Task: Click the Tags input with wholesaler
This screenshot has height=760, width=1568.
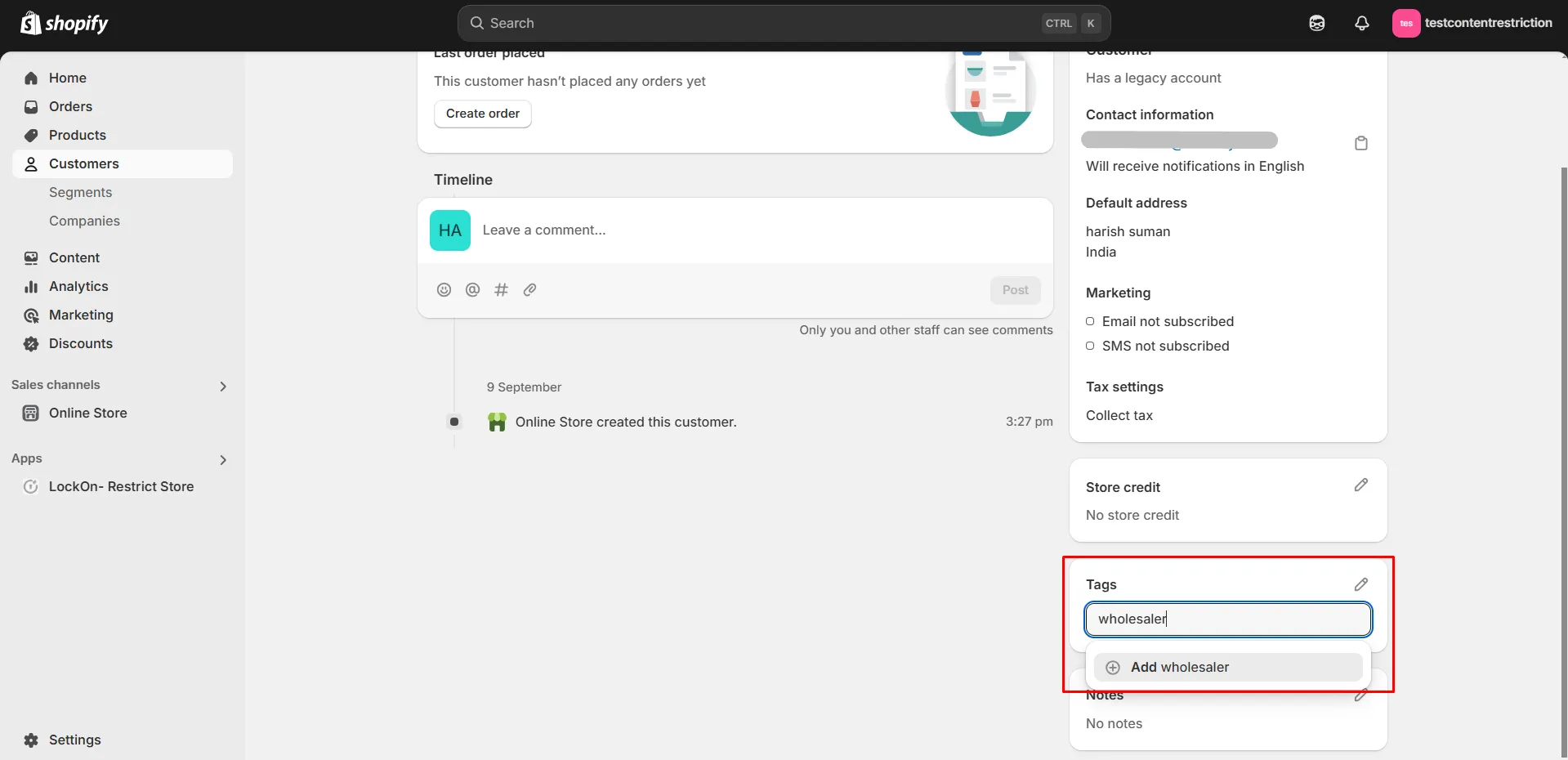Action: [x=1228, y=619]
